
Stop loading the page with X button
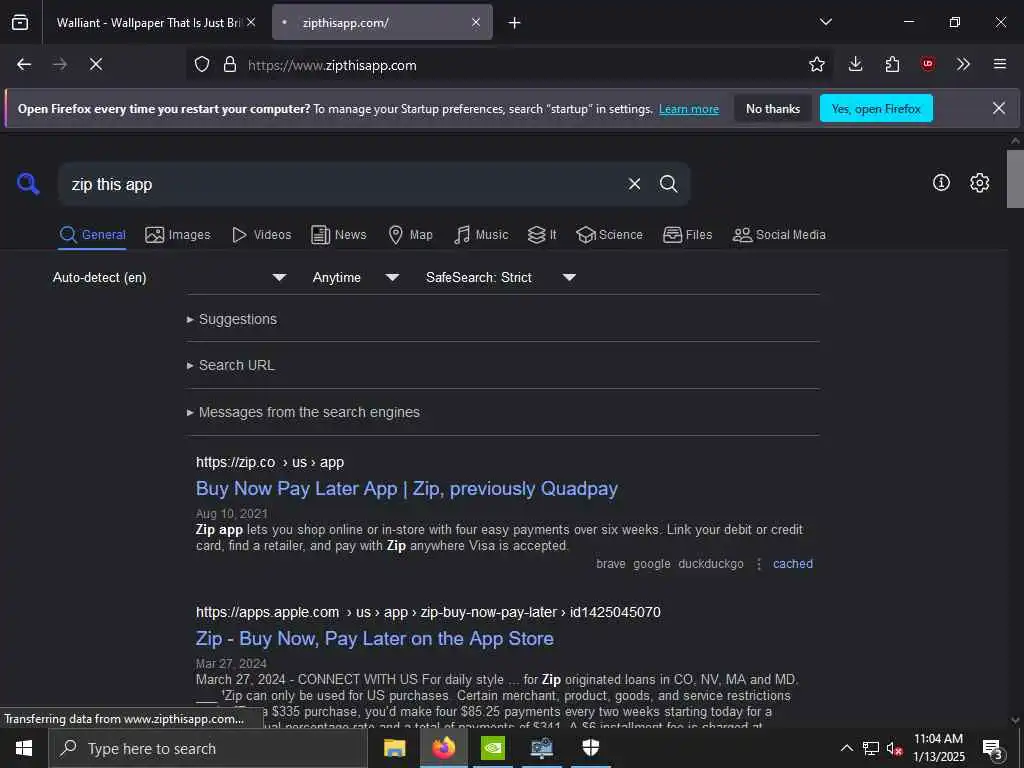pyautogui.click(x=96, y=64)
